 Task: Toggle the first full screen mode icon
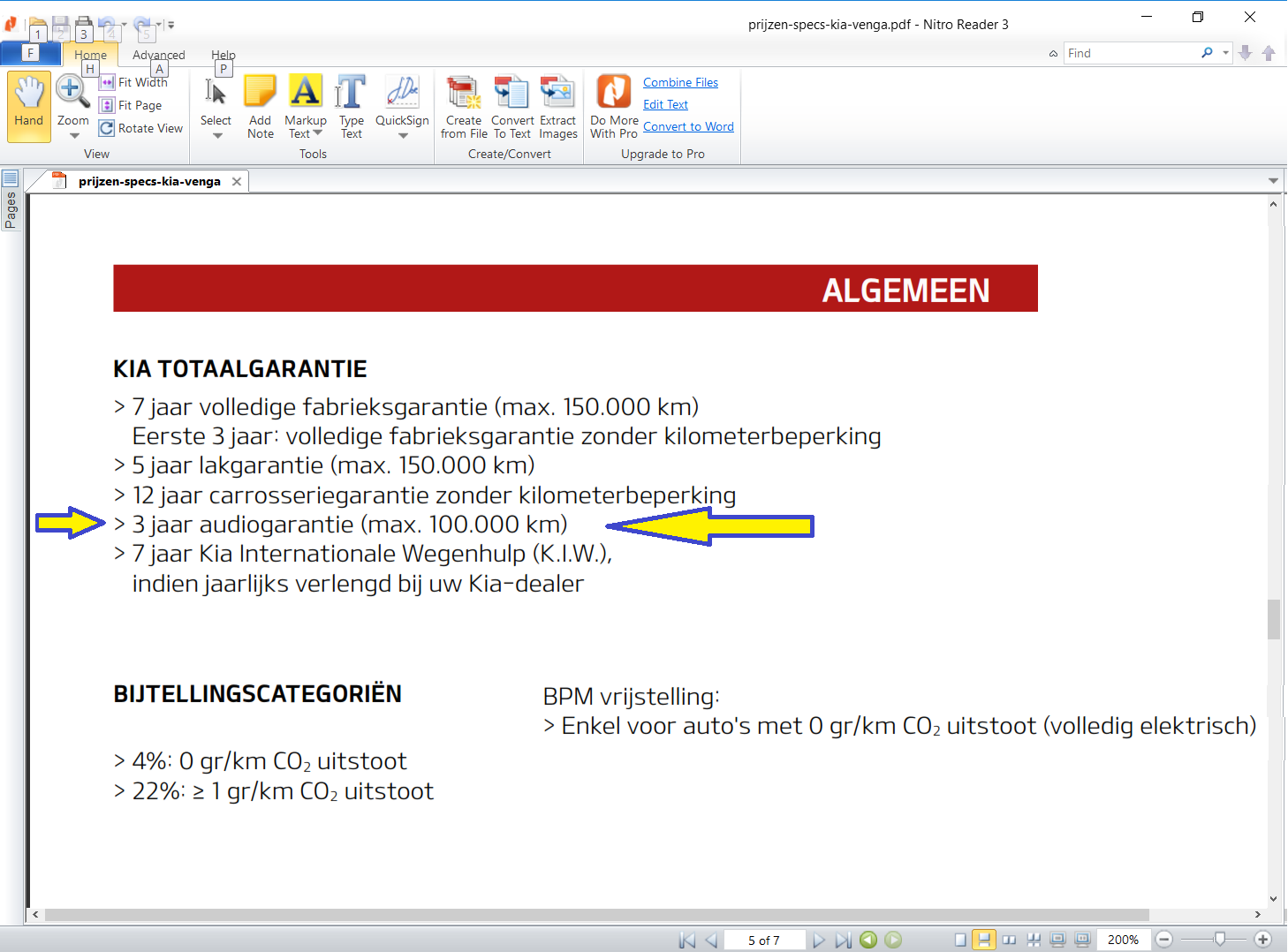click(1057, 940)
